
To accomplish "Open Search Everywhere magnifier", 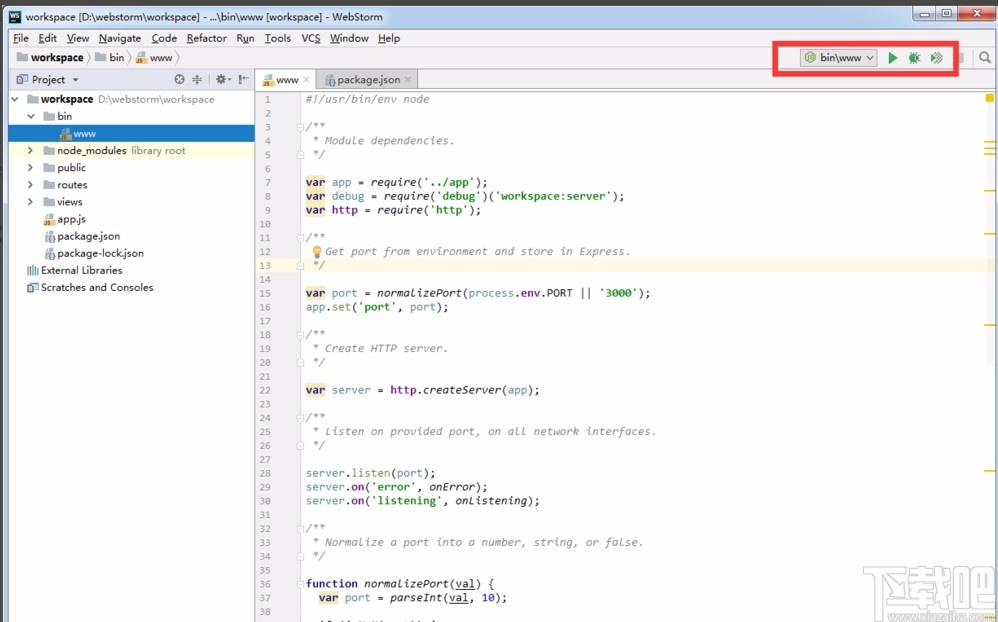I will point(985,58).
